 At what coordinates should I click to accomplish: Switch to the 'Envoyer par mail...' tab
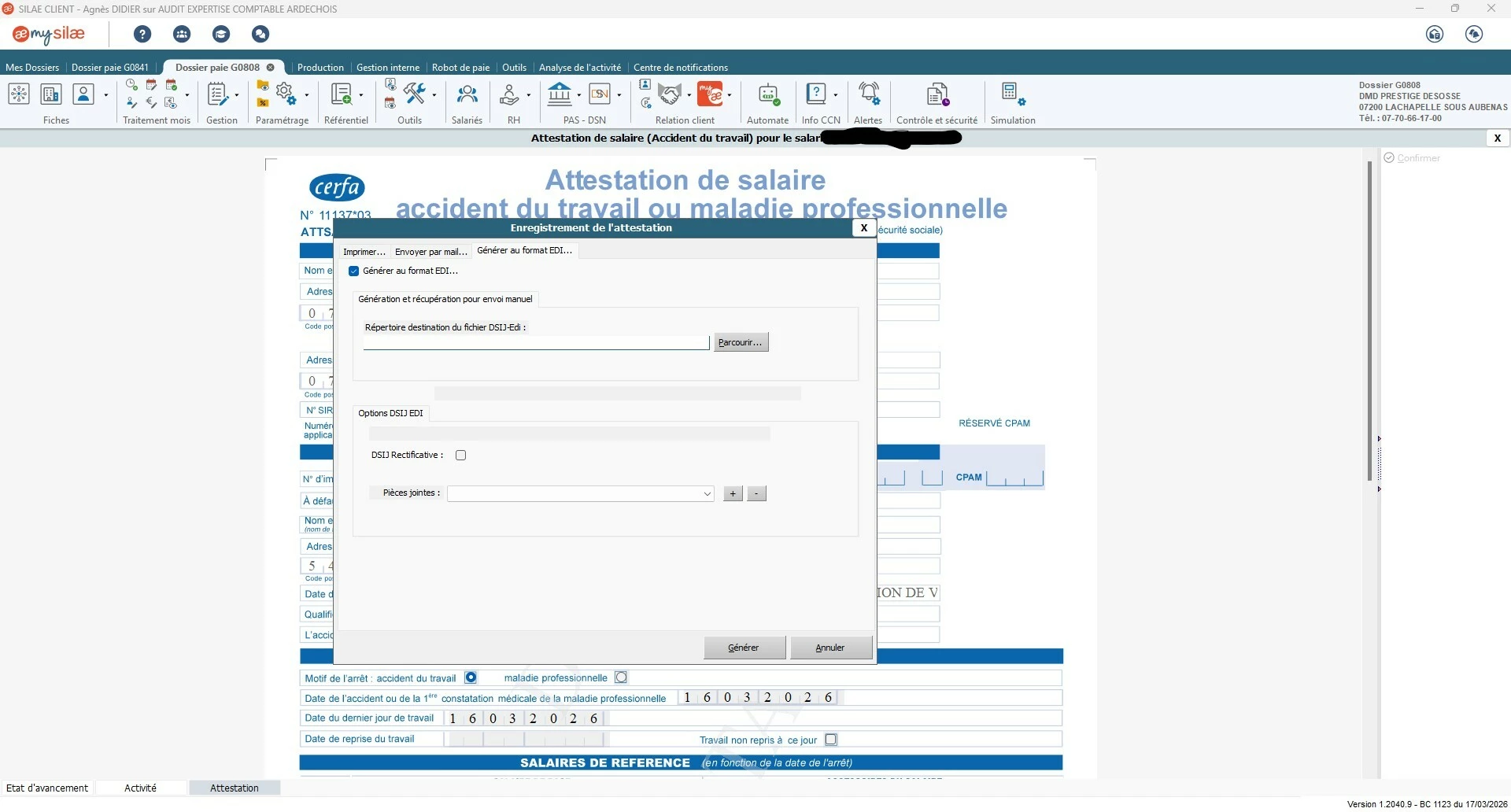point(431,252)
